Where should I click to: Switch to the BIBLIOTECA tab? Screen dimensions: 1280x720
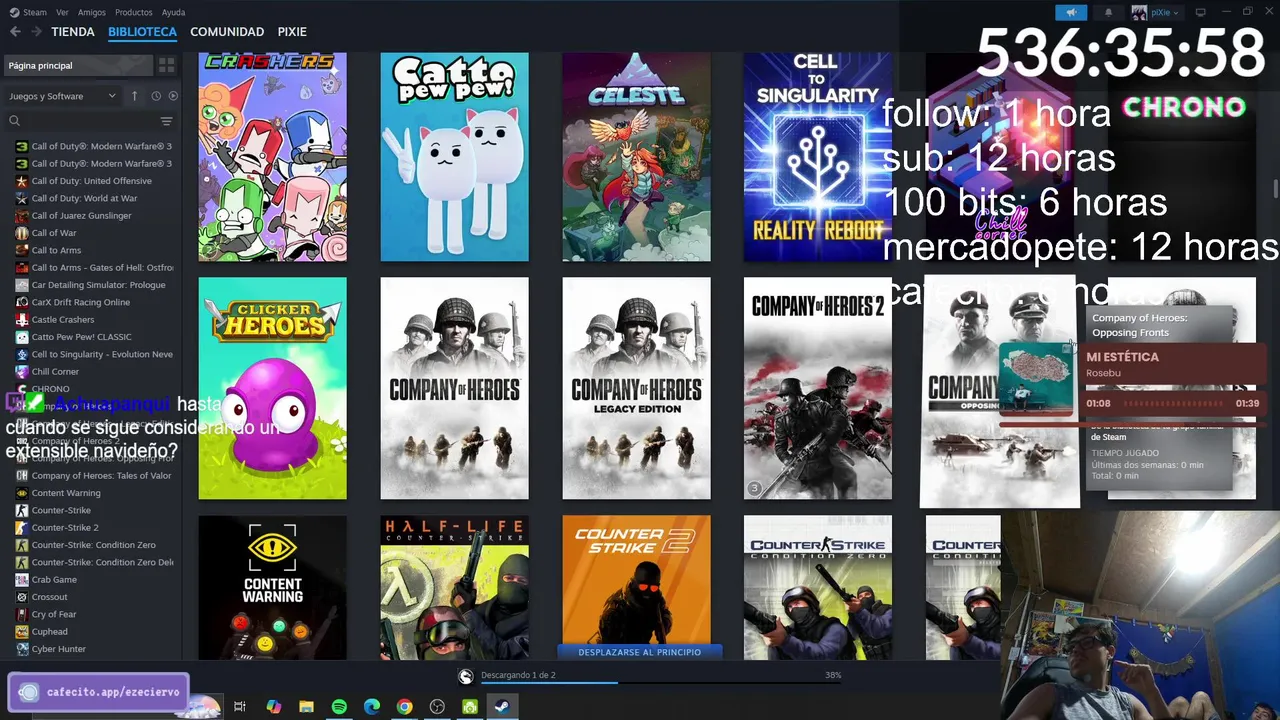pos(142,32)
